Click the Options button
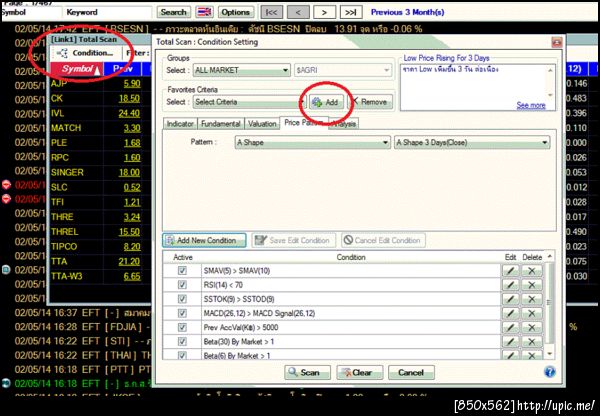This screenshot has height=416, width=600. click(x=236, y=12)
